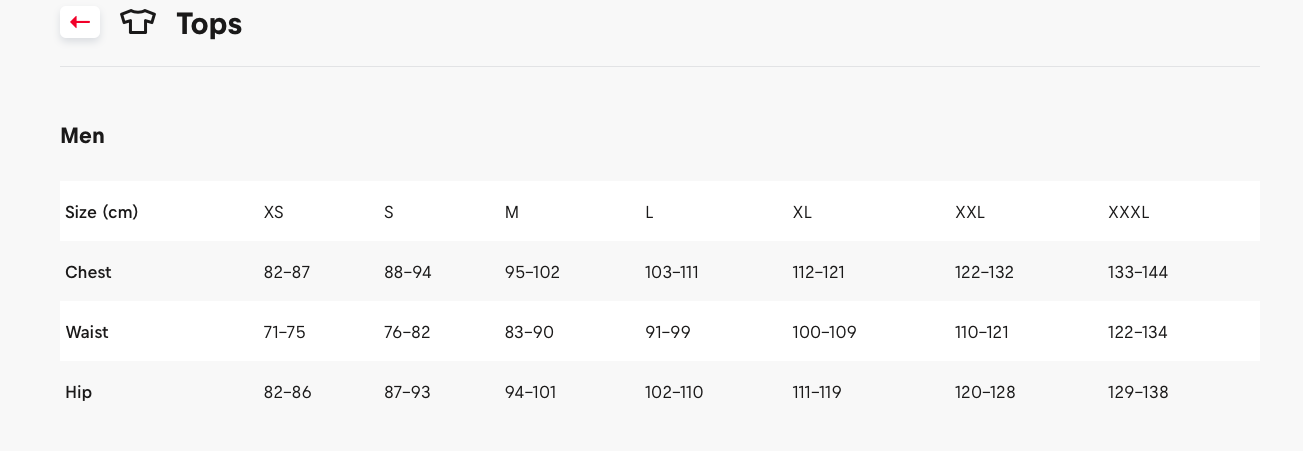Screen dimensions: 1303x451
Task: Click the hip value 102–110
Action: tap(674, 392)
